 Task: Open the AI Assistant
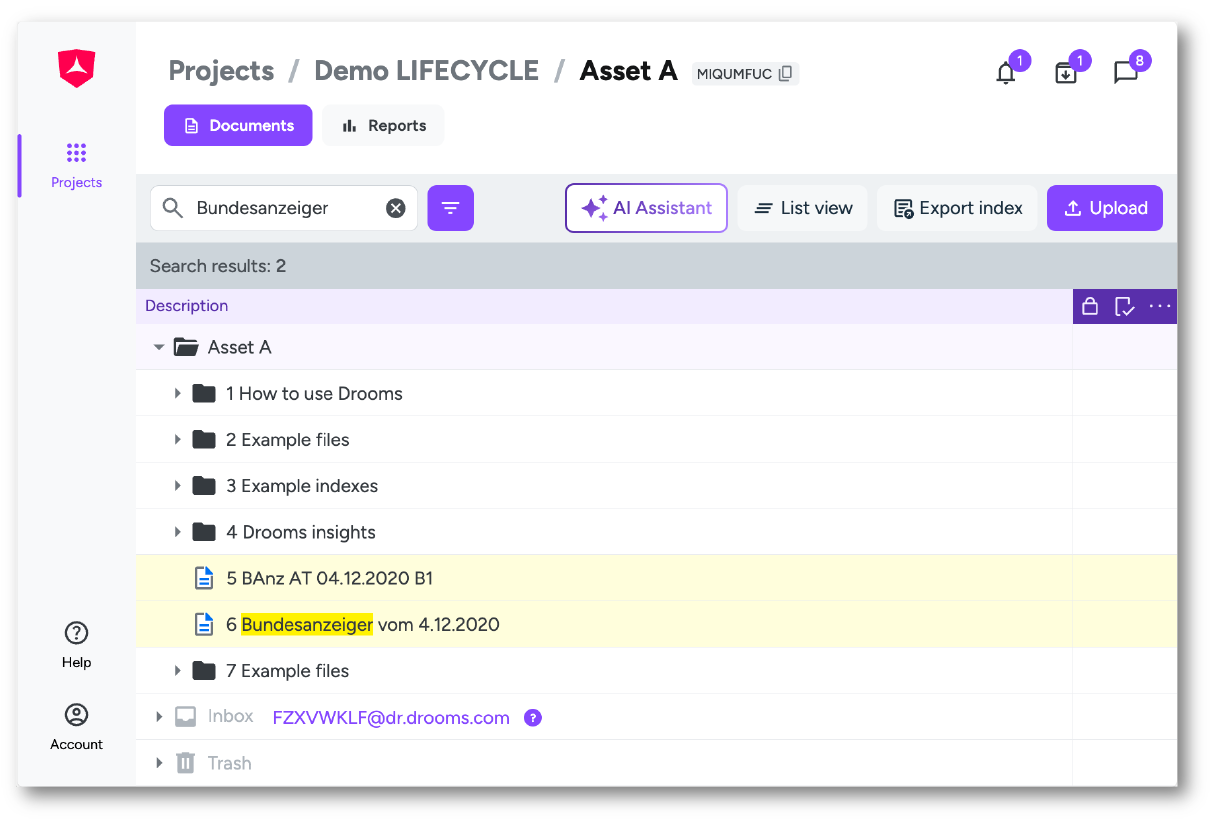pos(646,208)
